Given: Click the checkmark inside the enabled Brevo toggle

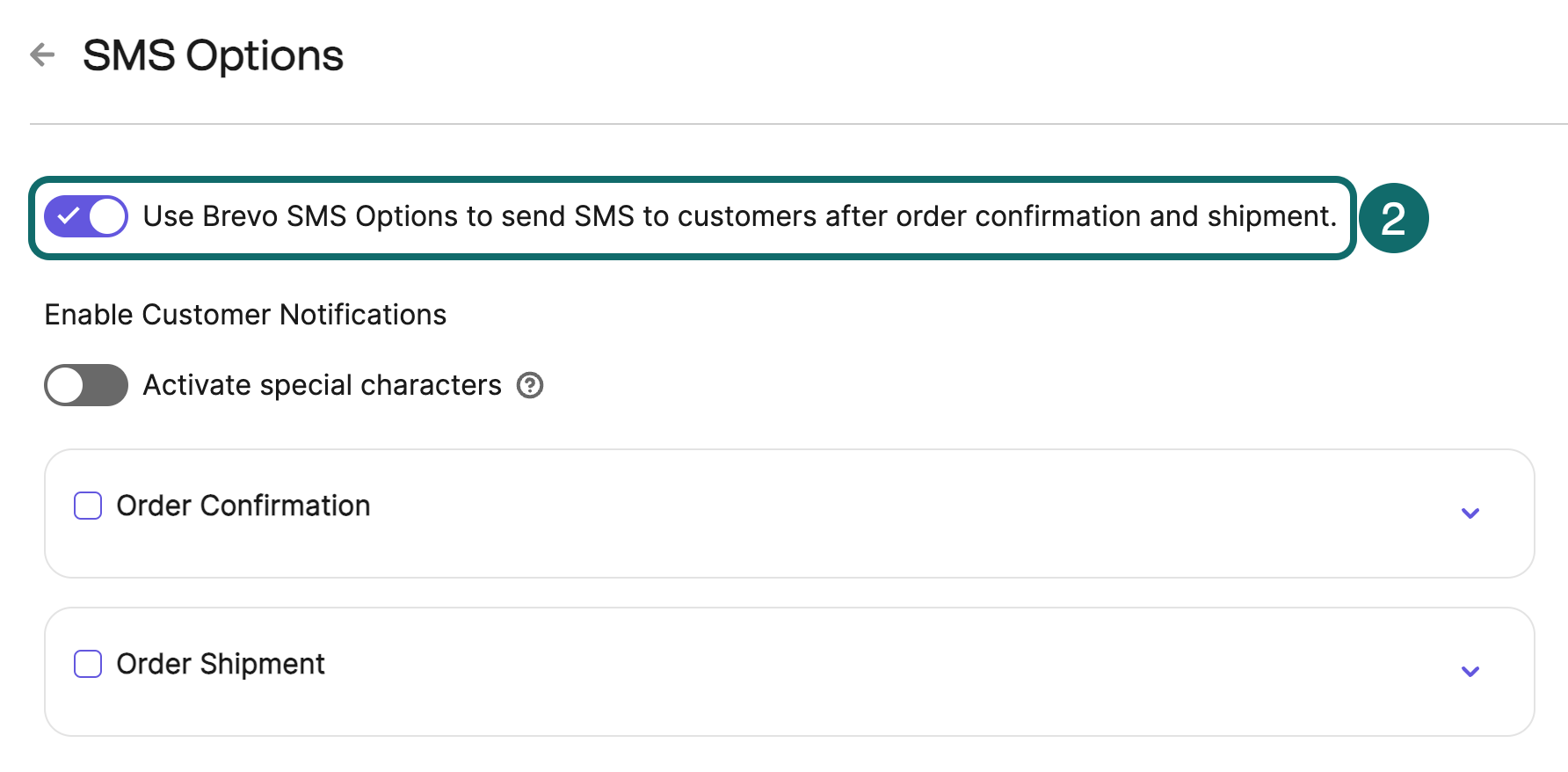Looking at the screenshot, I should click(x=68, y=215).
